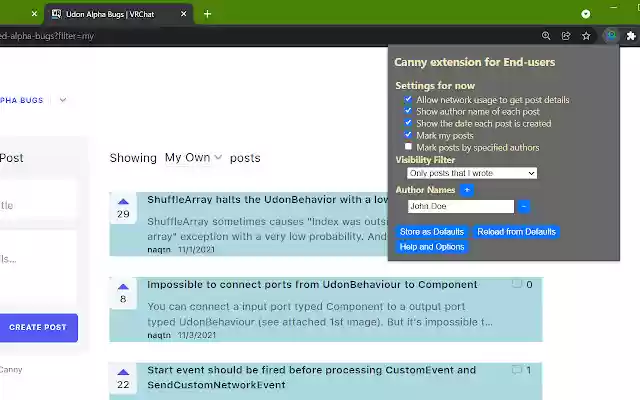Click the Canny footer link
The height and width of the screenshot is (400, 640).
11,370
